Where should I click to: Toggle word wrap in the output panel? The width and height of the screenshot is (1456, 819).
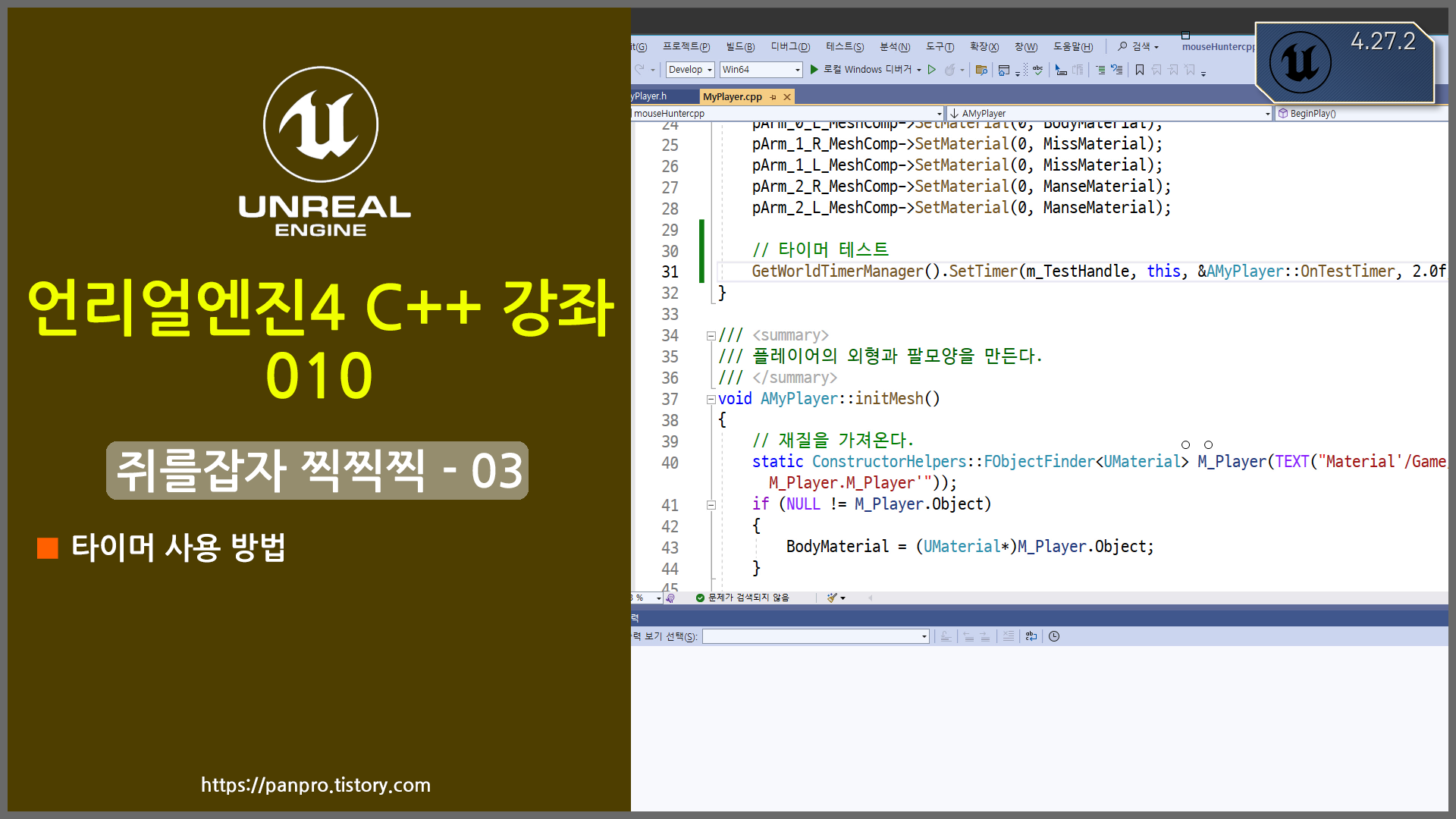(x=1031, y=636)
